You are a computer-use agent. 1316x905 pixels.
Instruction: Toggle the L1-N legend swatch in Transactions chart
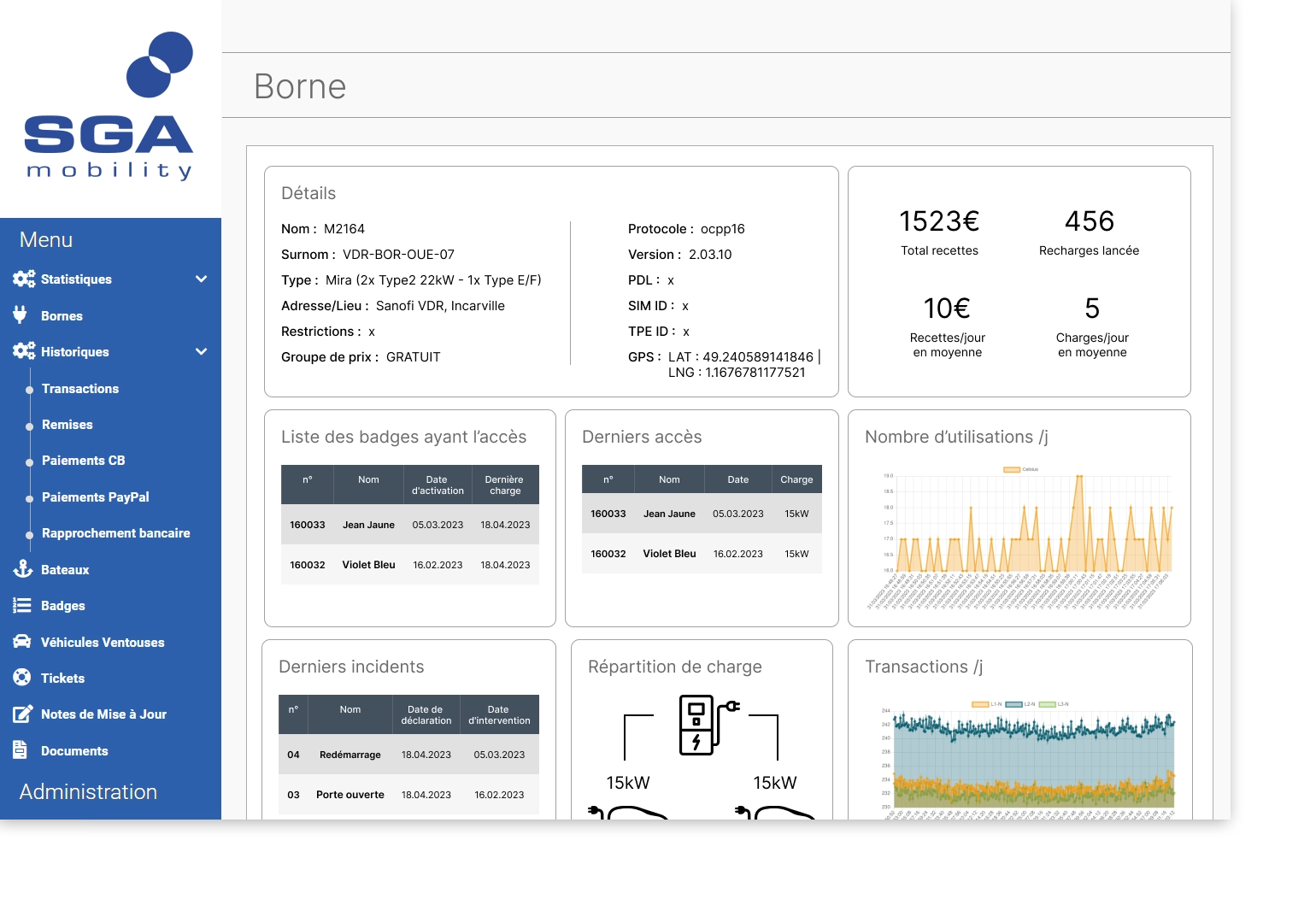pos(979,704)
